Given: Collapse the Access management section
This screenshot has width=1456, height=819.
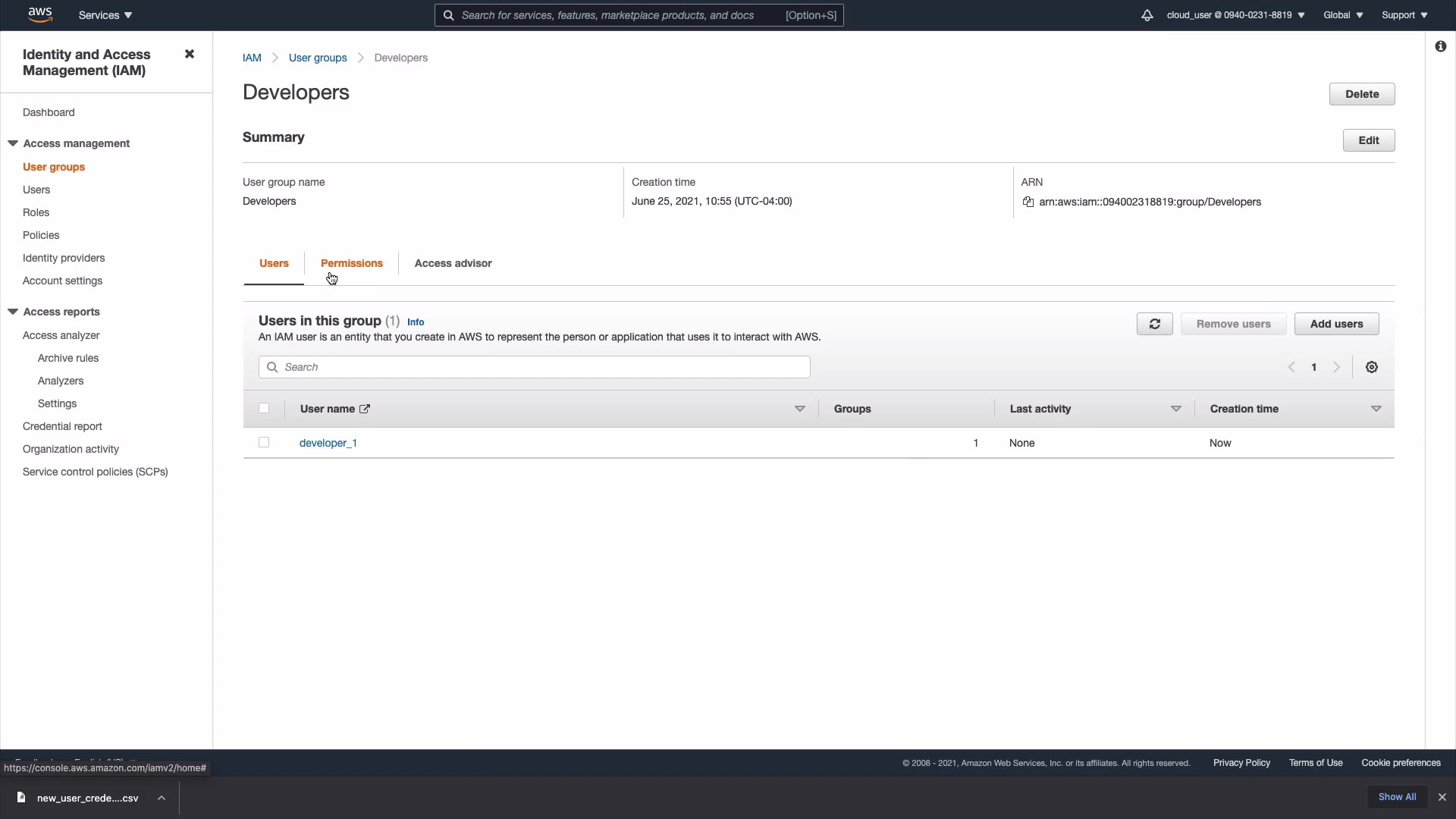Looking at the screenshot, I should tap(13, 143).
